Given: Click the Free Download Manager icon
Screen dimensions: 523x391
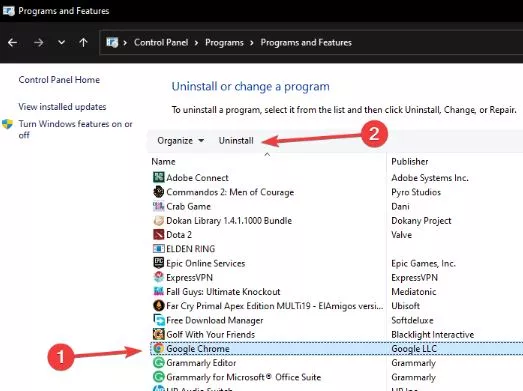Looking at the screenshot, I should coord(158,320).
